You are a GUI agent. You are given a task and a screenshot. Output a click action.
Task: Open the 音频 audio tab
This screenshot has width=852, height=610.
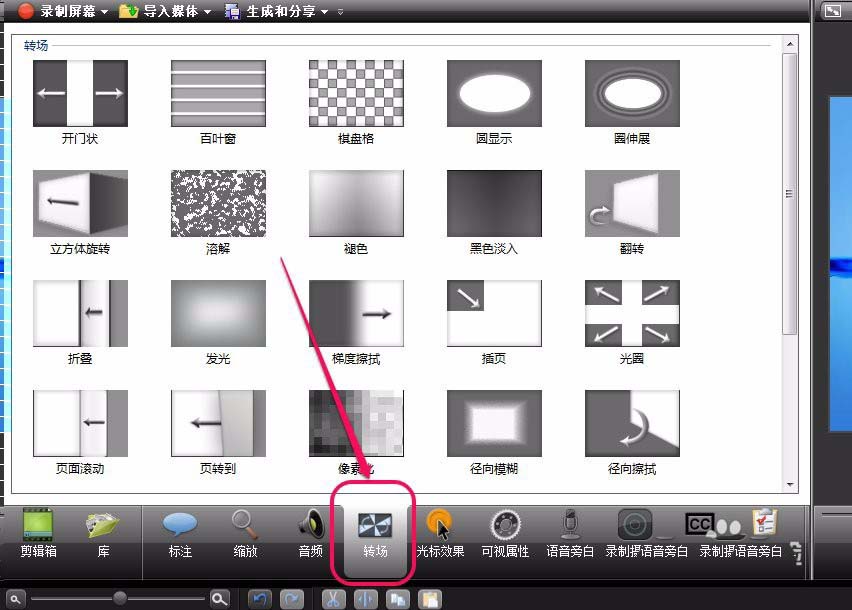310,533
